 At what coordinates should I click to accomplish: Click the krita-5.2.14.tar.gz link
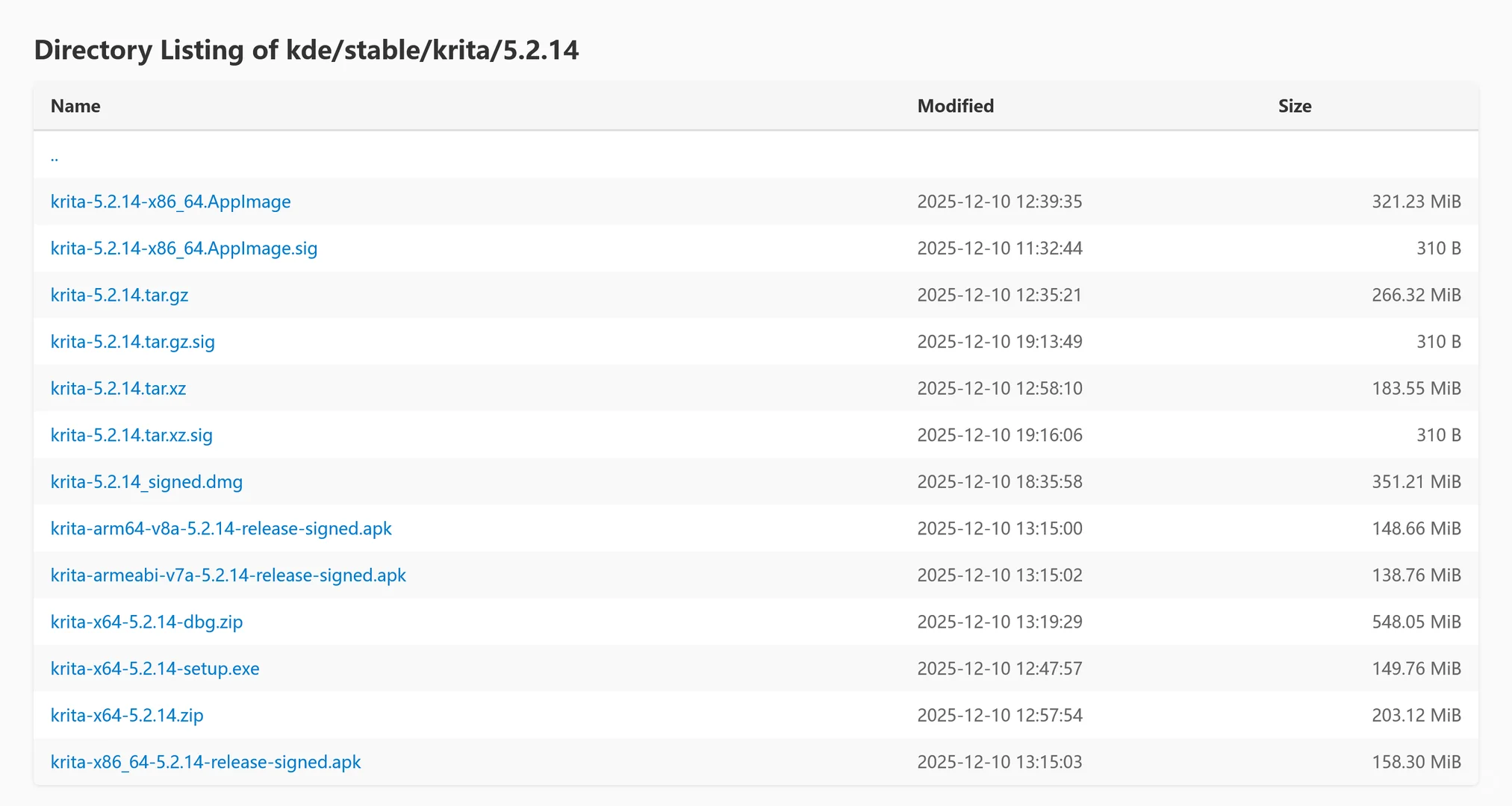tap(119, 295)
